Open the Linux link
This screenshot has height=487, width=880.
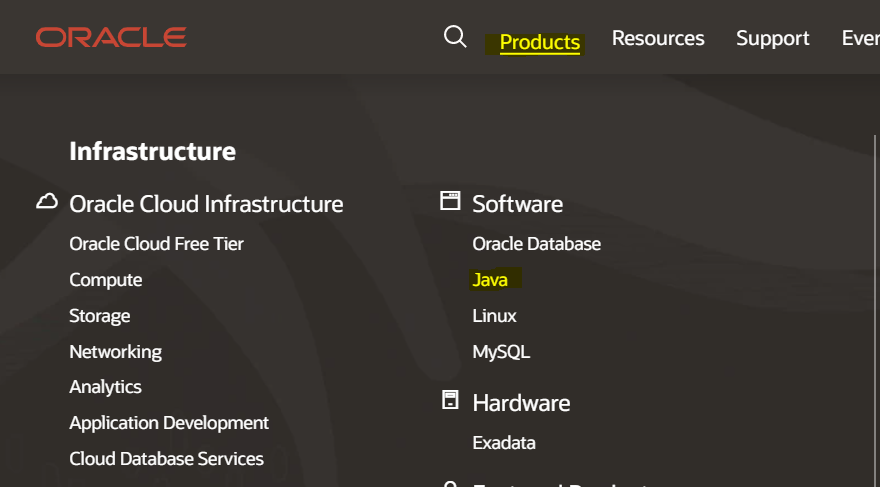point(494,316)
